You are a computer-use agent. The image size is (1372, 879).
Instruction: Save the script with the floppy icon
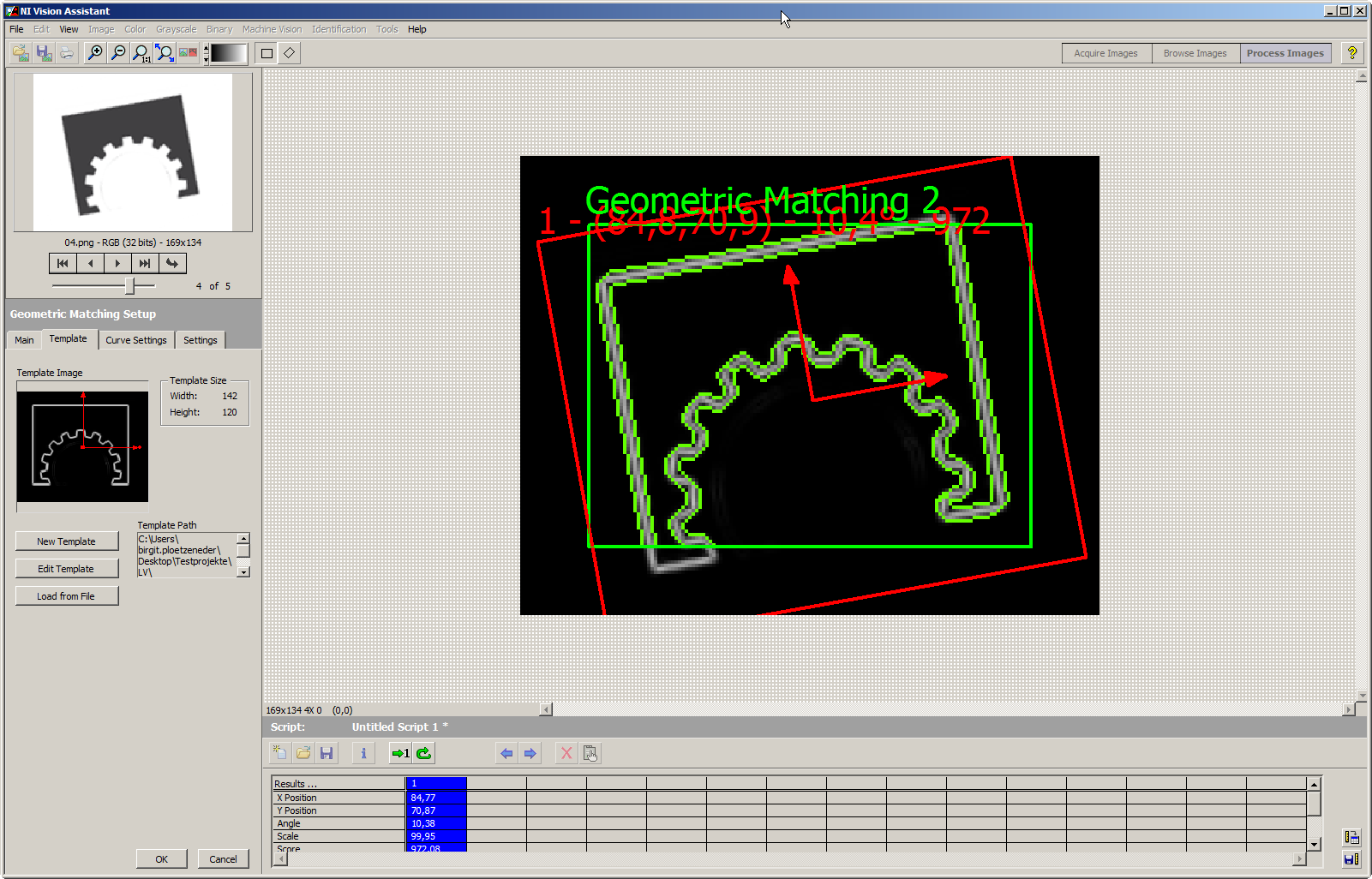[327, 753]
